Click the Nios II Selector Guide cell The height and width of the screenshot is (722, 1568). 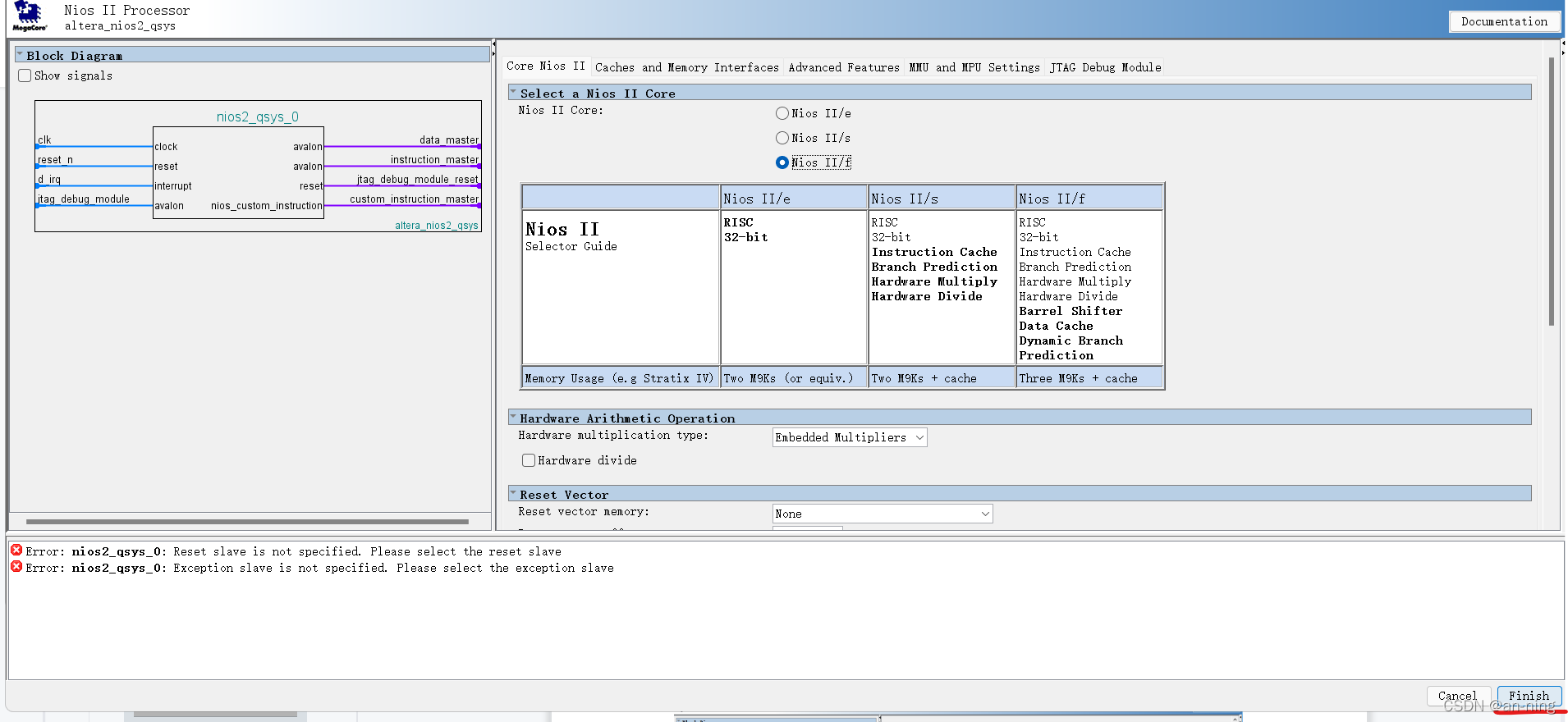click(621, 287)
